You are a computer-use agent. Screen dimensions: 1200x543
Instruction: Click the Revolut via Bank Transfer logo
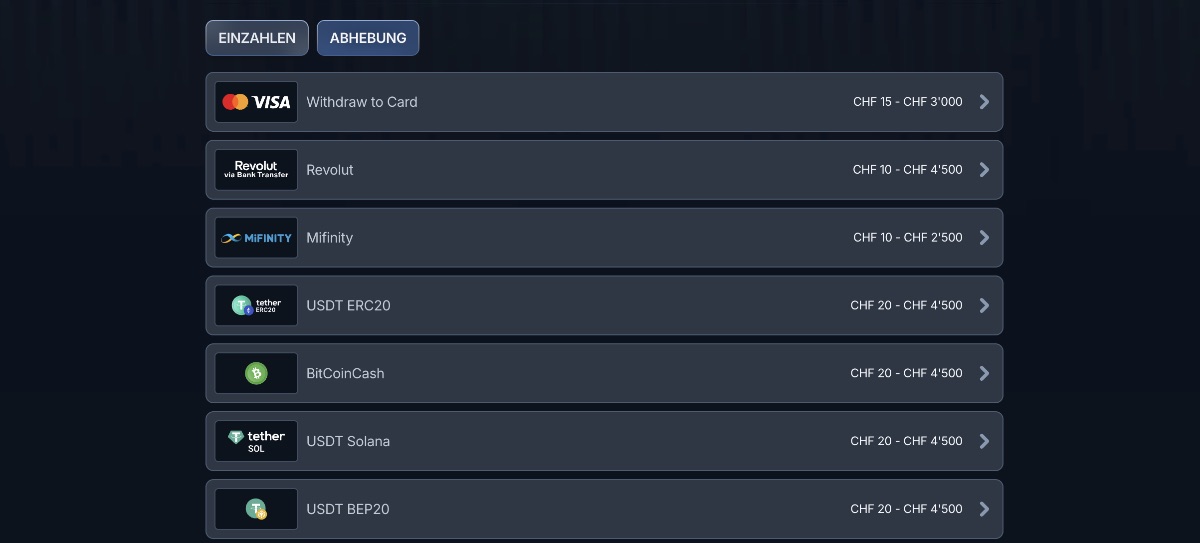tap(256, 170)
